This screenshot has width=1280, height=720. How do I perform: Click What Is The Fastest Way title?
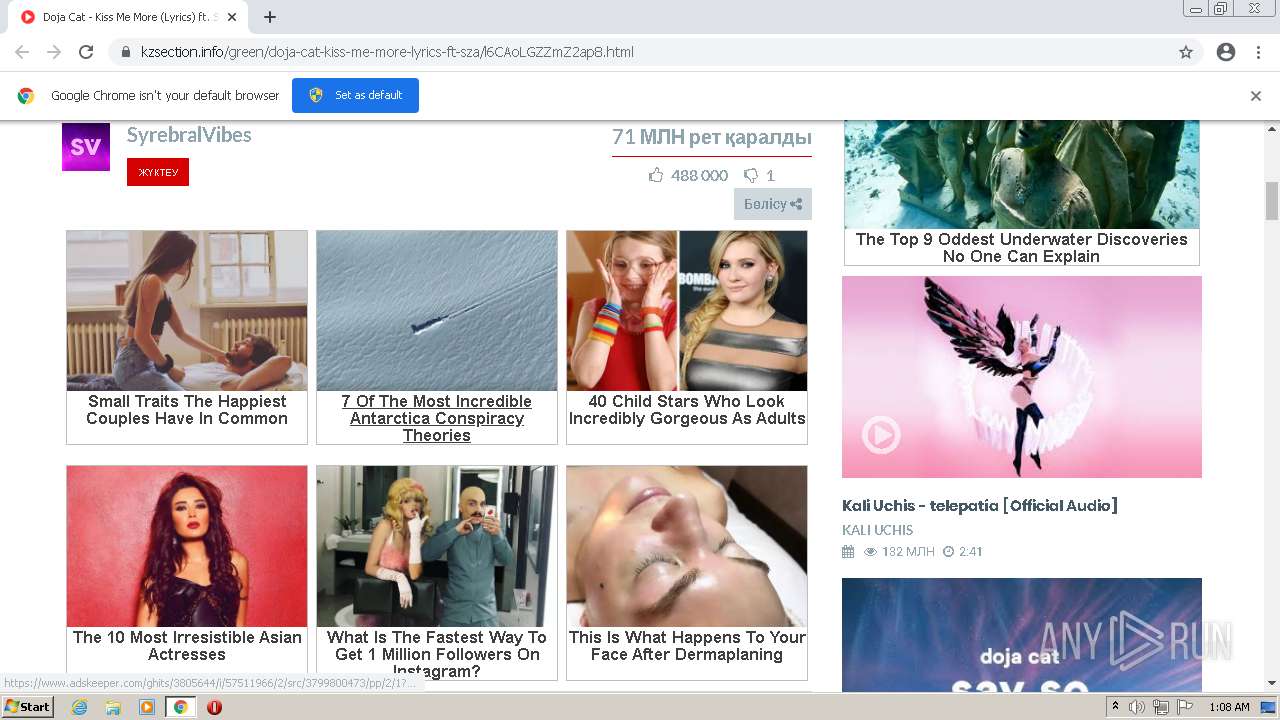tap(437, 654)
